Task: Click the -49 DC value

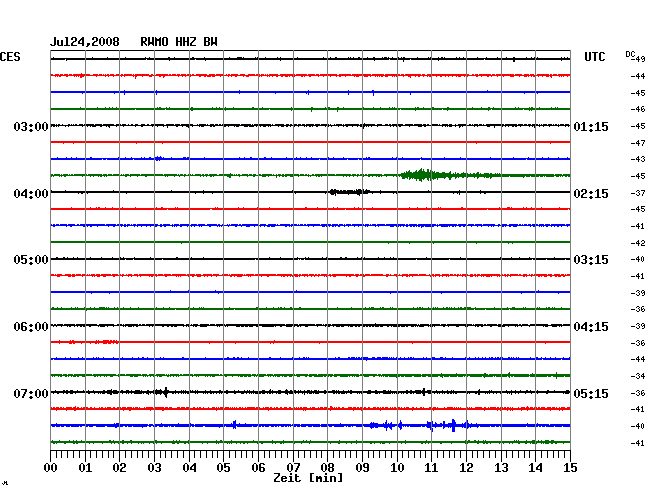Action: click(x=638, y=59)
